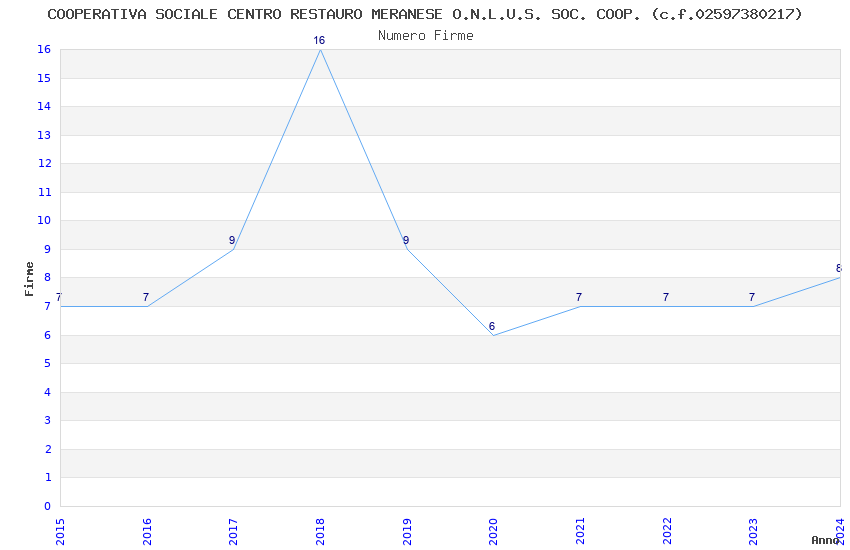Click the y-axis tick label 1
Screen dimensions: 850x550
click(x=48, y=477)
